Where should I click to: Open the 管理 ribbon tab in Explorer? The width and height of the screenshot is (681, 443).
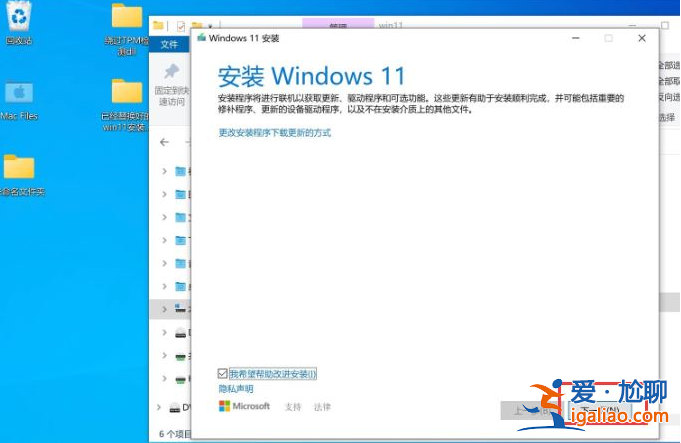(338, 24)
